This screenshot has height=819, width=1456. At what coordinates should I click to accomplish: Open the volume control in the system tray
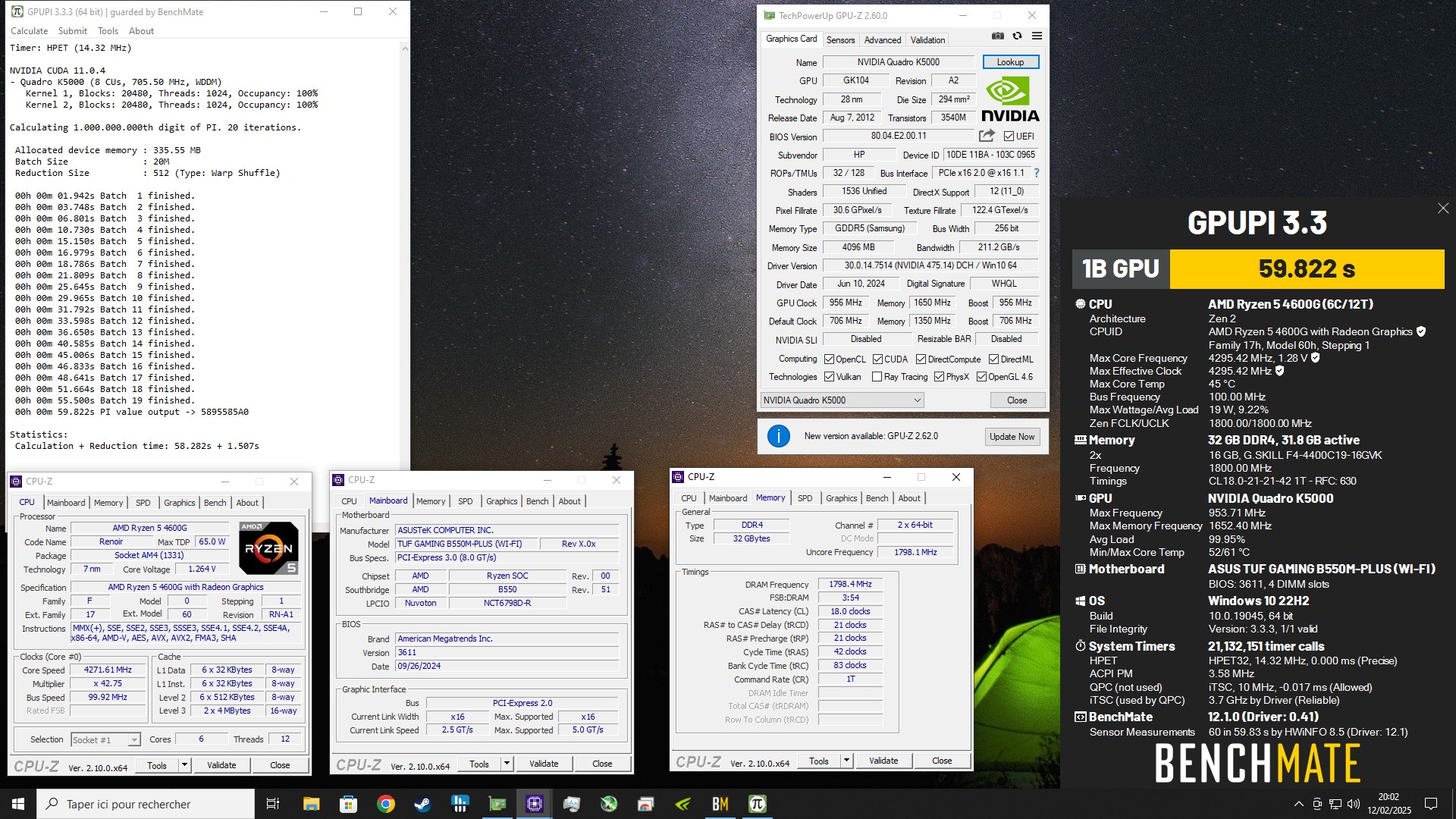(x=1354, y=804)
